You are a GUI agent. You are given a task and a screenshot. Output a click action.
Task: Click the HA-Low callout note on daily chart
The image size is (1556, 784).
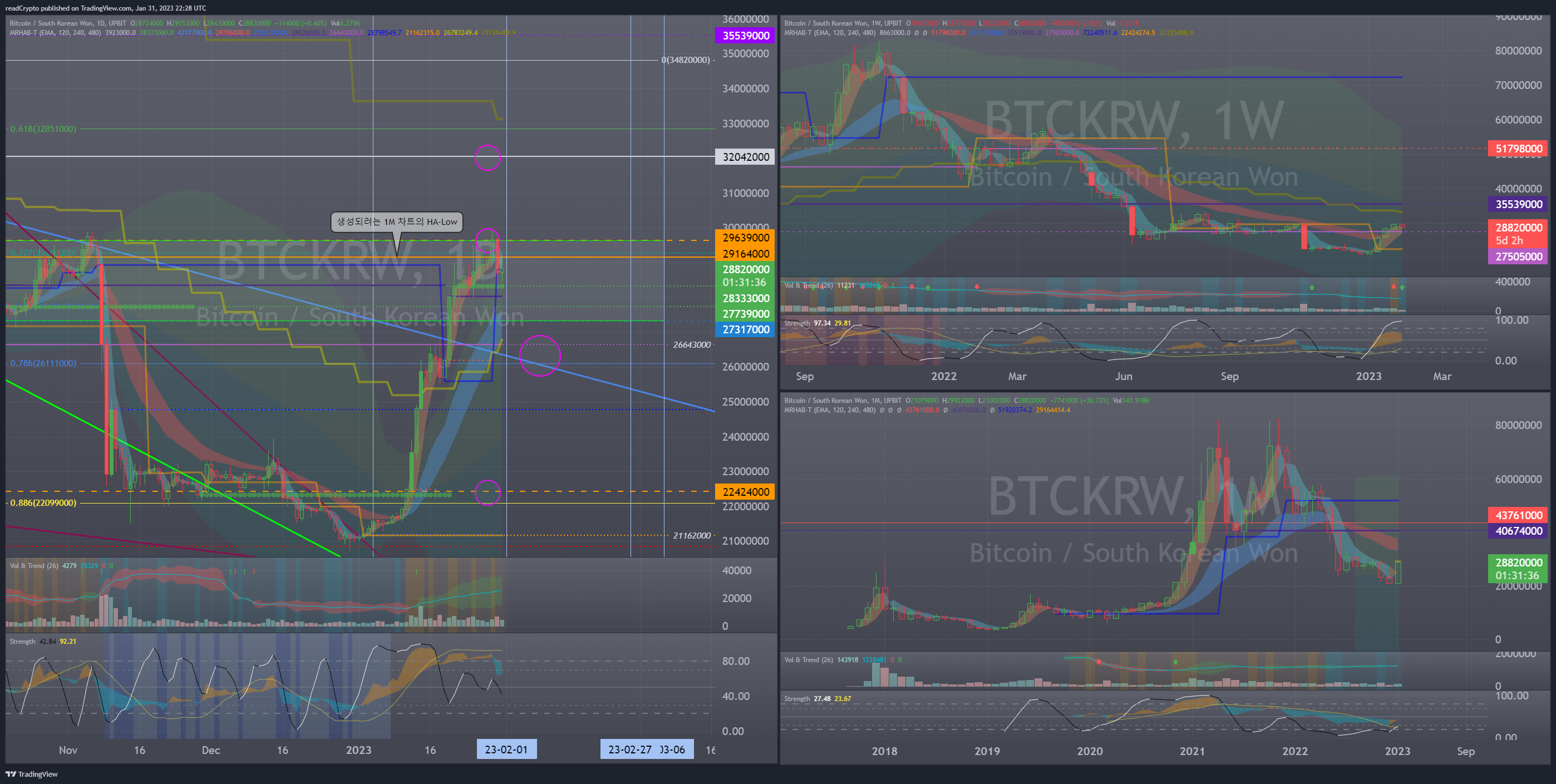click(397, 221)
